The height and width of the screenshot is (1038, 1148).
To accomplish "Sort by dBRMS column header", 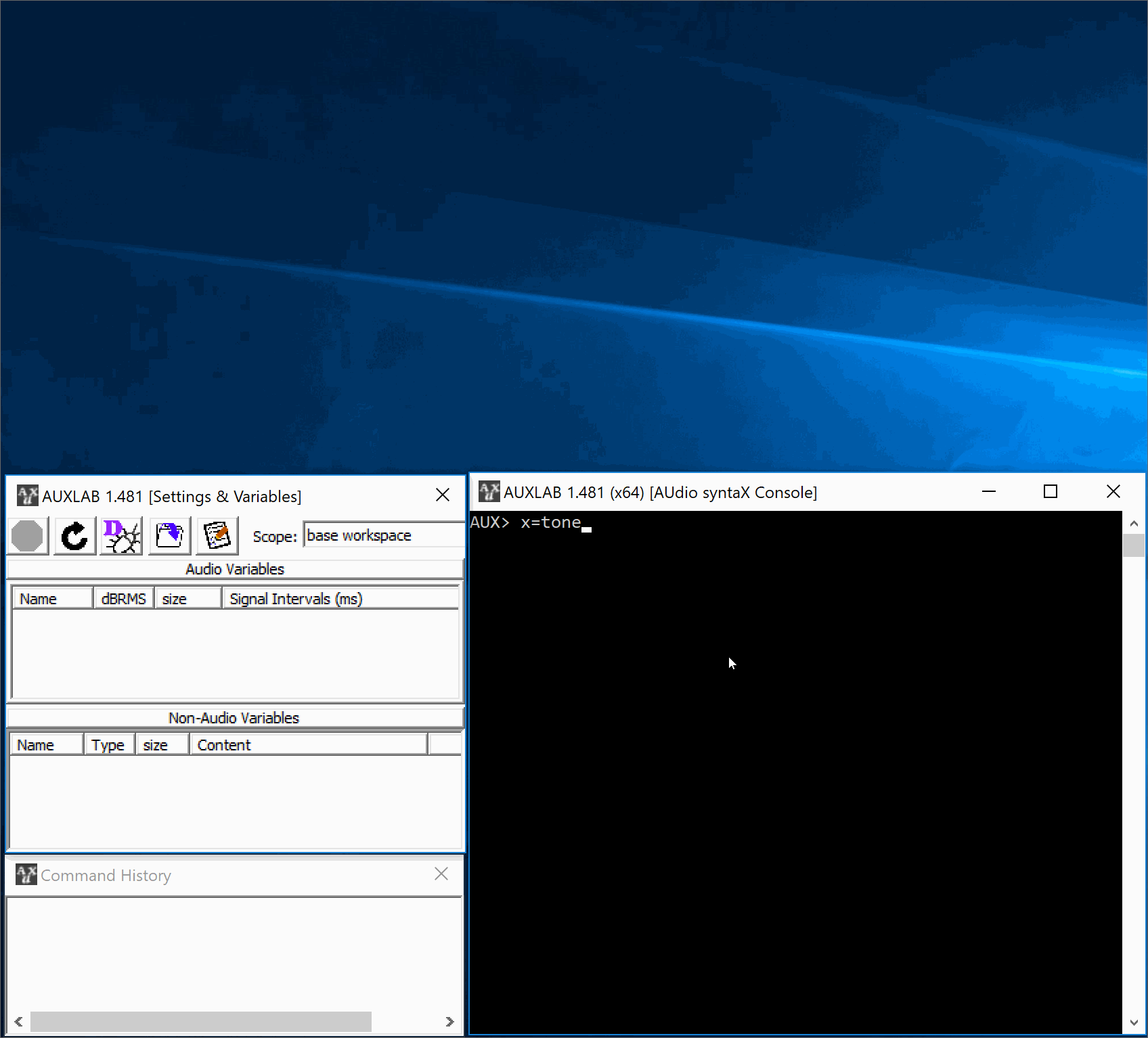I will pyautogui.click(x=123, y=599).
